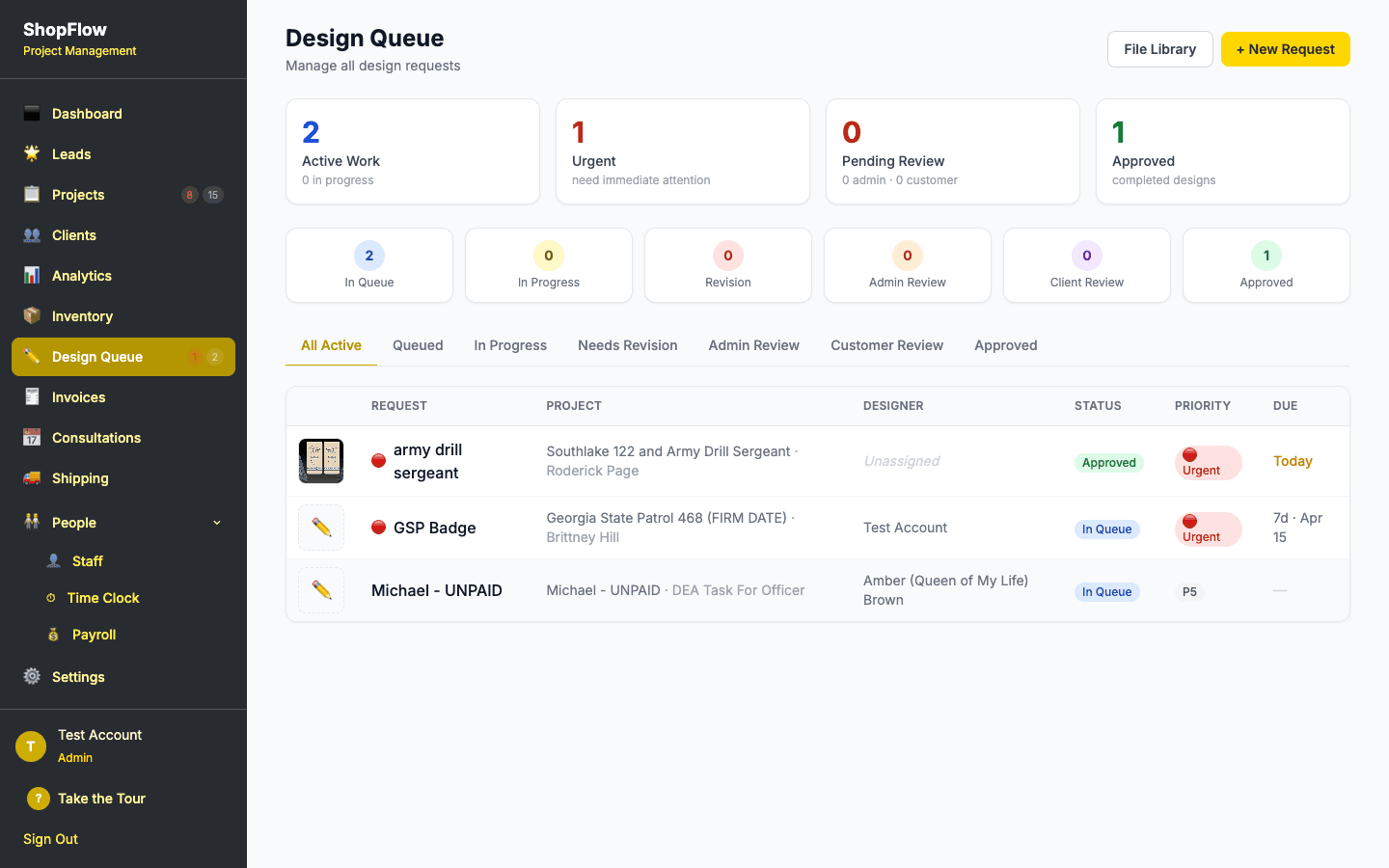Screen dimensions: 1389x868
Task: Click the red Urgent priority pill on GSP Badge
Action: [x=1208, y=529]
